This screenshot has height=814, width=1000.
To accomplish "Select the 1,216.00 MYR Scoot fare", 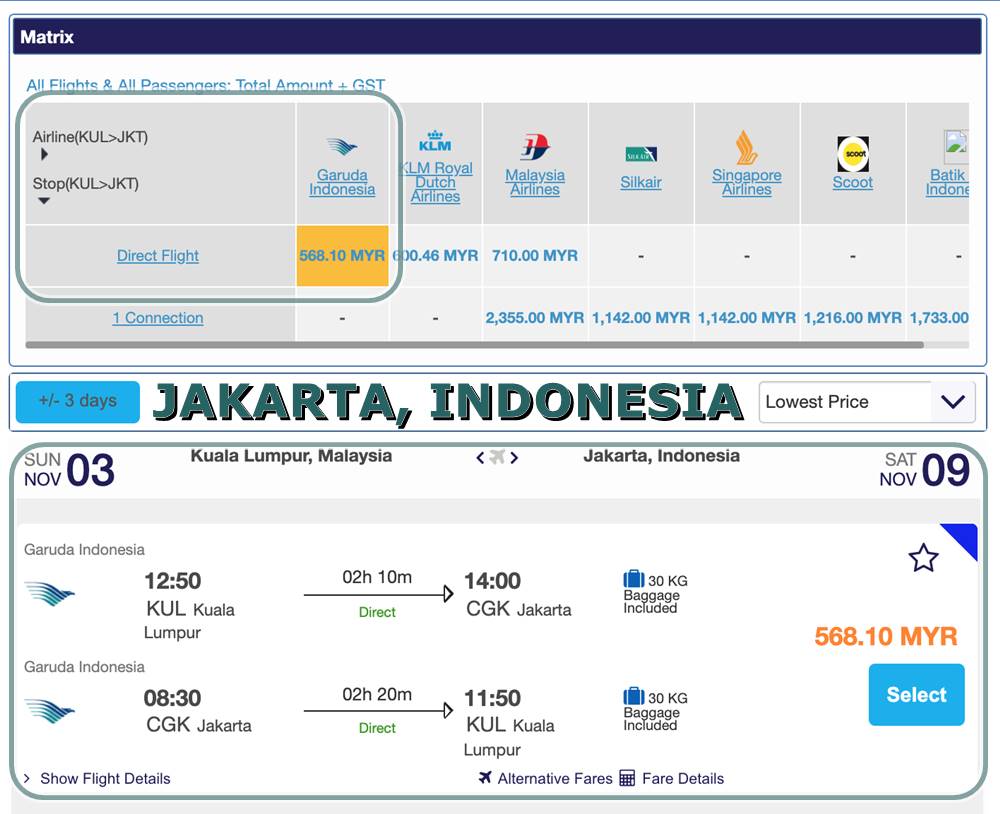I will click(x=853, y=318).
